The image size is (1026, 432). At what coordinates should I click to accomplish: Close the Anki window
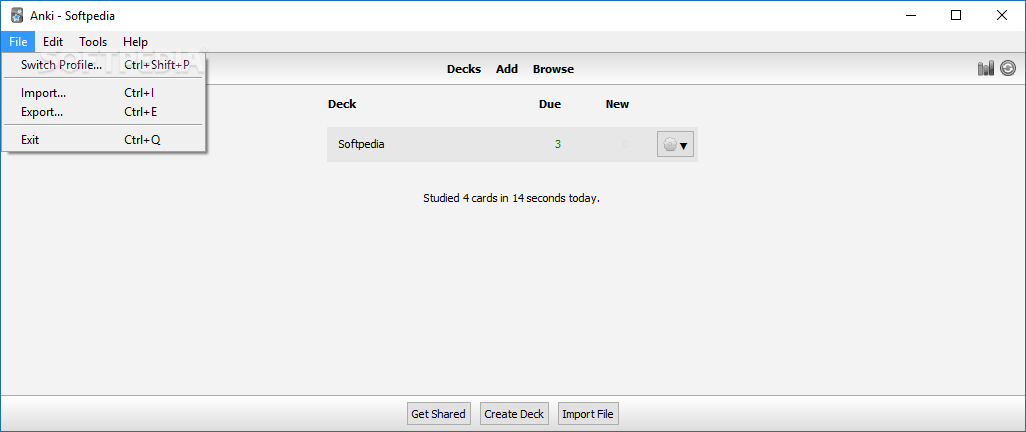[x=1002, y=16]
